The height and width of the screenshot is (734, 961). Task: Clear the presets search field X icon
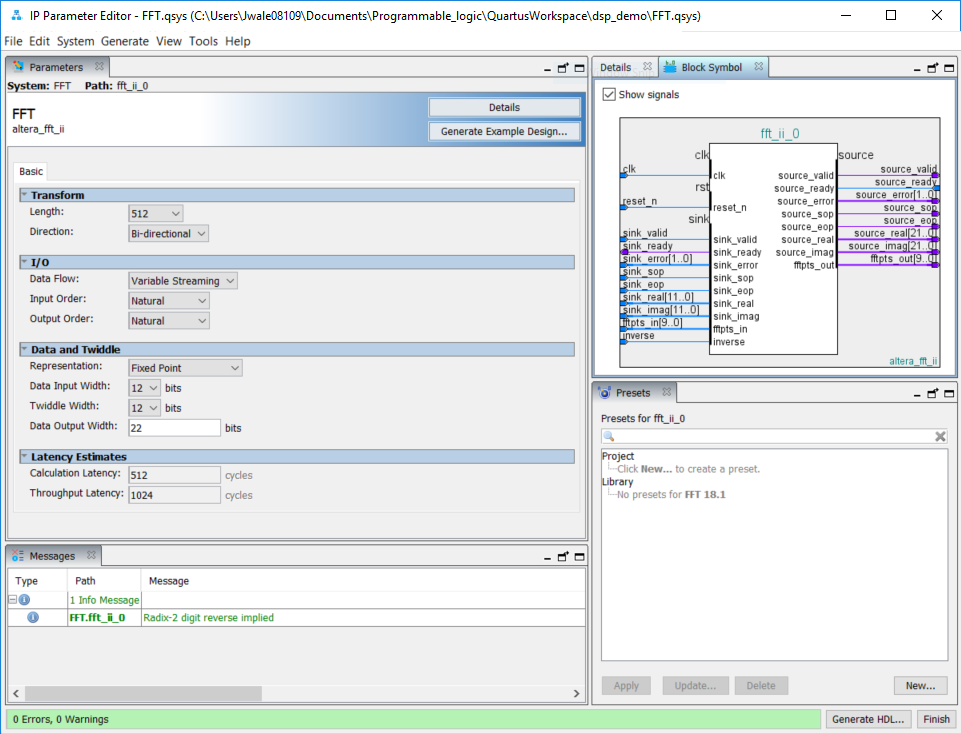940,436
